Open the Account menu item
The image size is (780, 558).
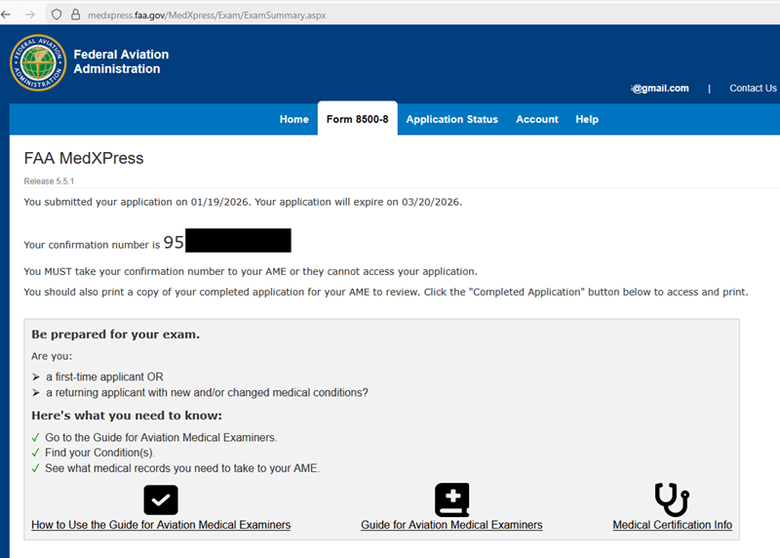(x=537, y=119)
